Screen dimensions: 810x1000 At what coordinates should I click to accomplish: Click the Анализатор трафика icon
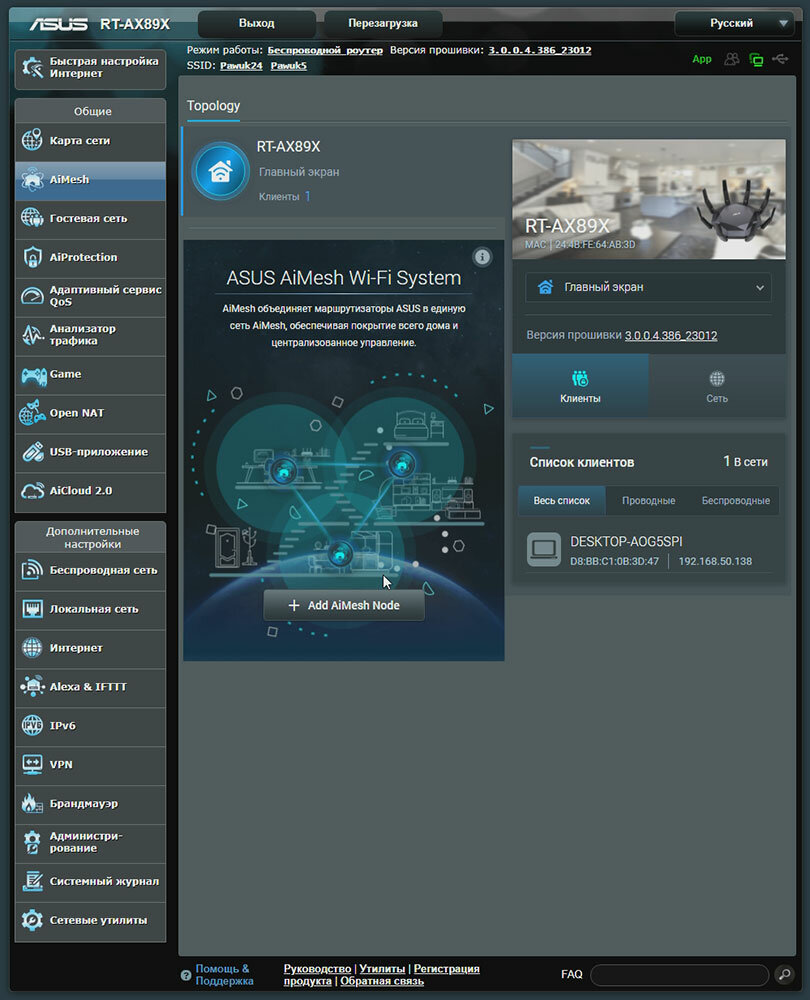(x=32, y=335)
